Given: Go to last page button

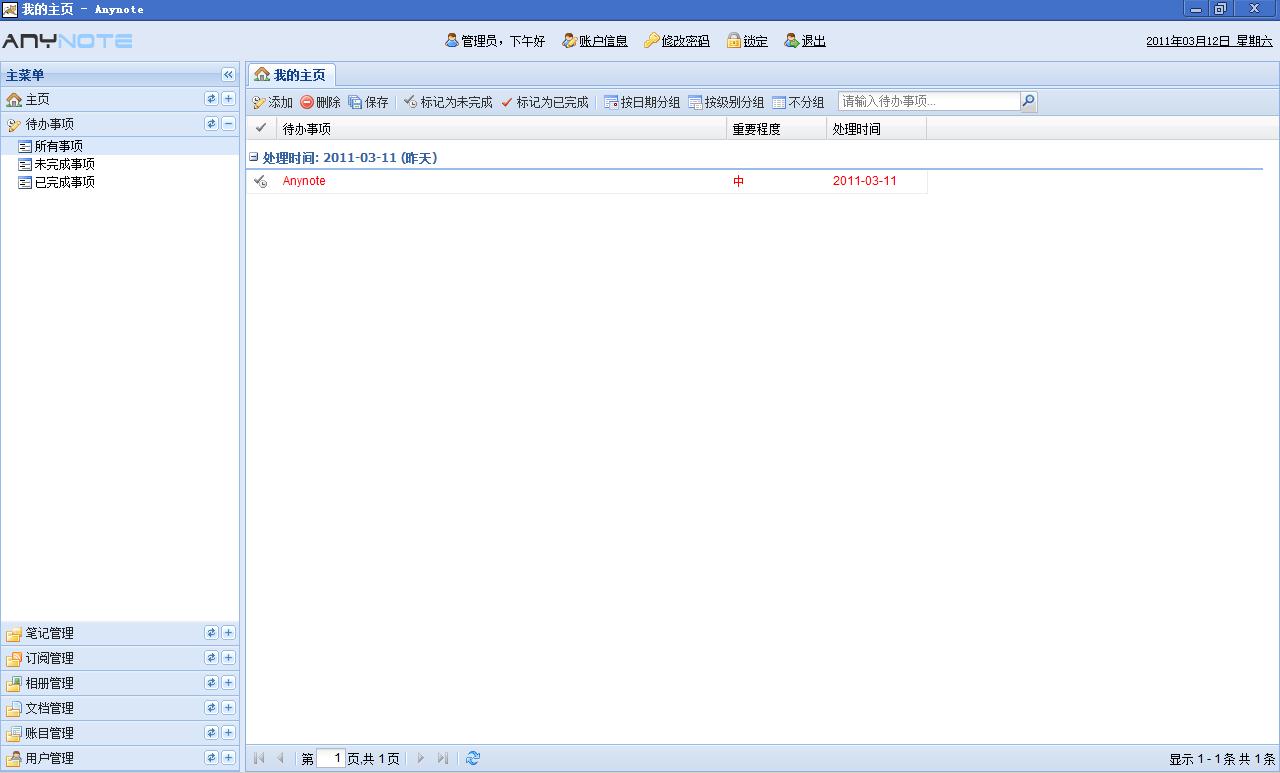Looking at the screenshot, I should point(442,758).
